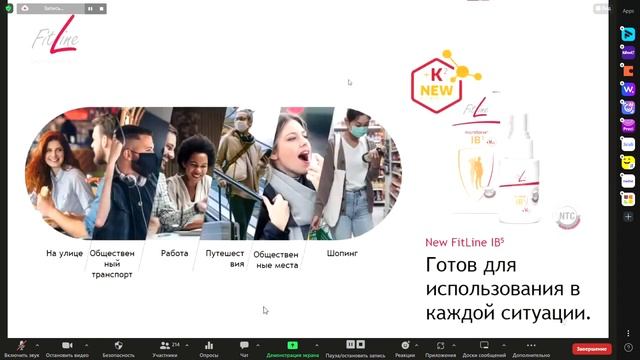Open the yellow smiley face app
The image size is (640, 360).
[628, 163]
